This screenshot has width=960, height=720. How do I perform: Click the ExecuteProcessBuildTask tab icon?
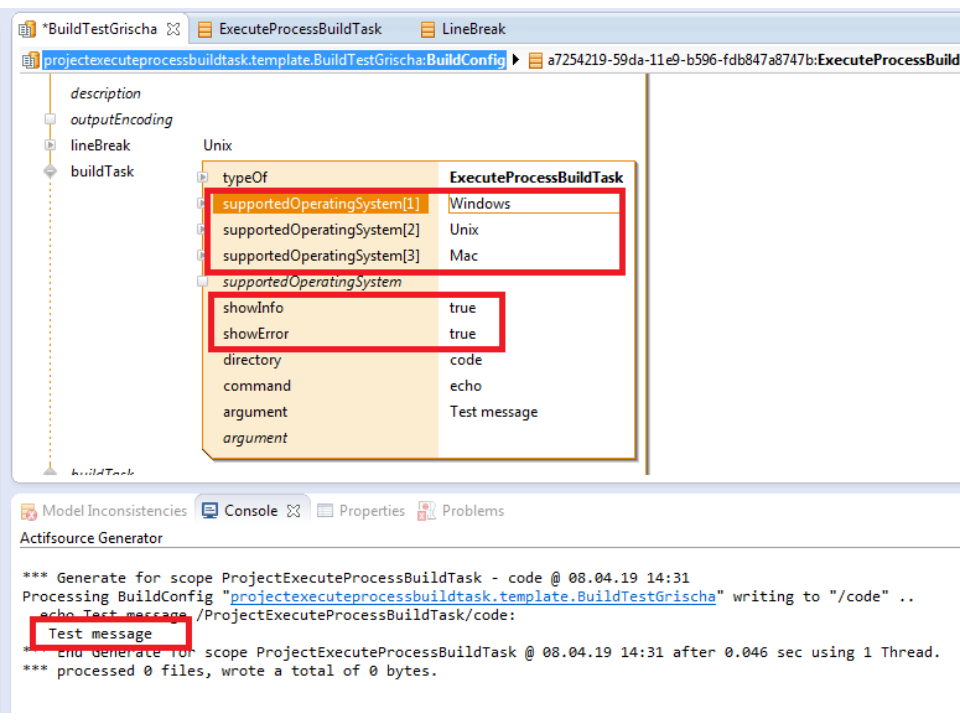pyautogui.click(x=205, y=29)
